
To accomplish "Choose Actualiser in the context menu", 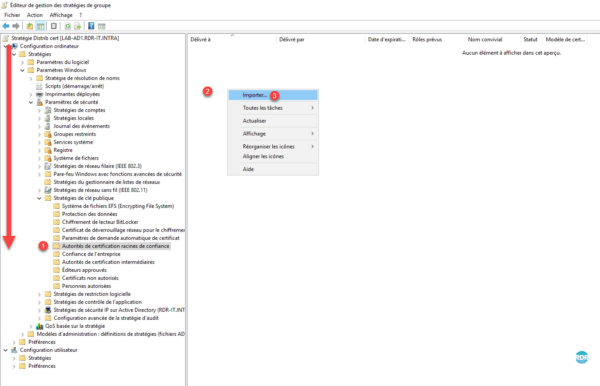I will pos(273,121).
